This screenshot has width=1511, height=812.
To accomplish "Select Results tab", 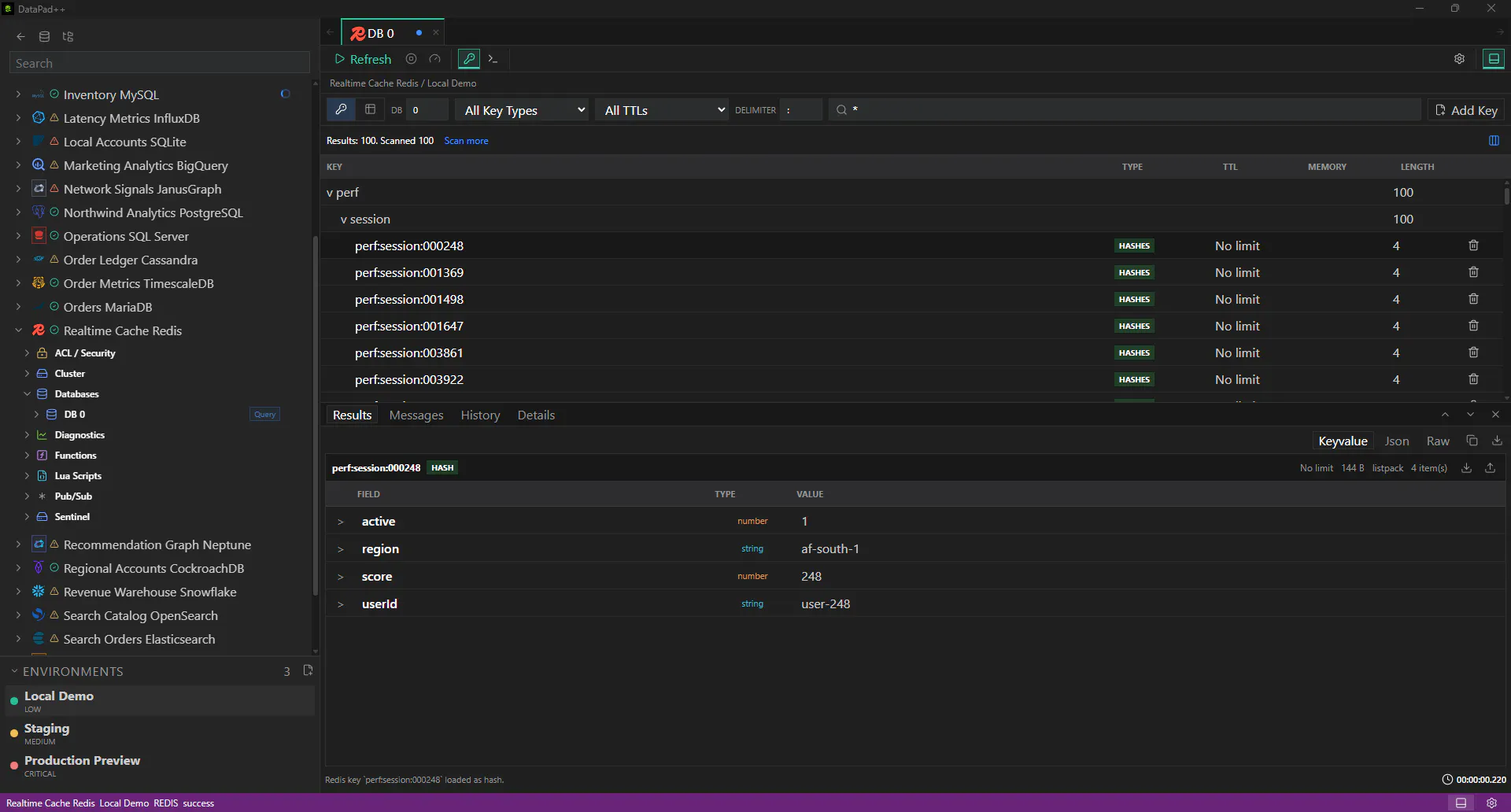I will [352, 415].
